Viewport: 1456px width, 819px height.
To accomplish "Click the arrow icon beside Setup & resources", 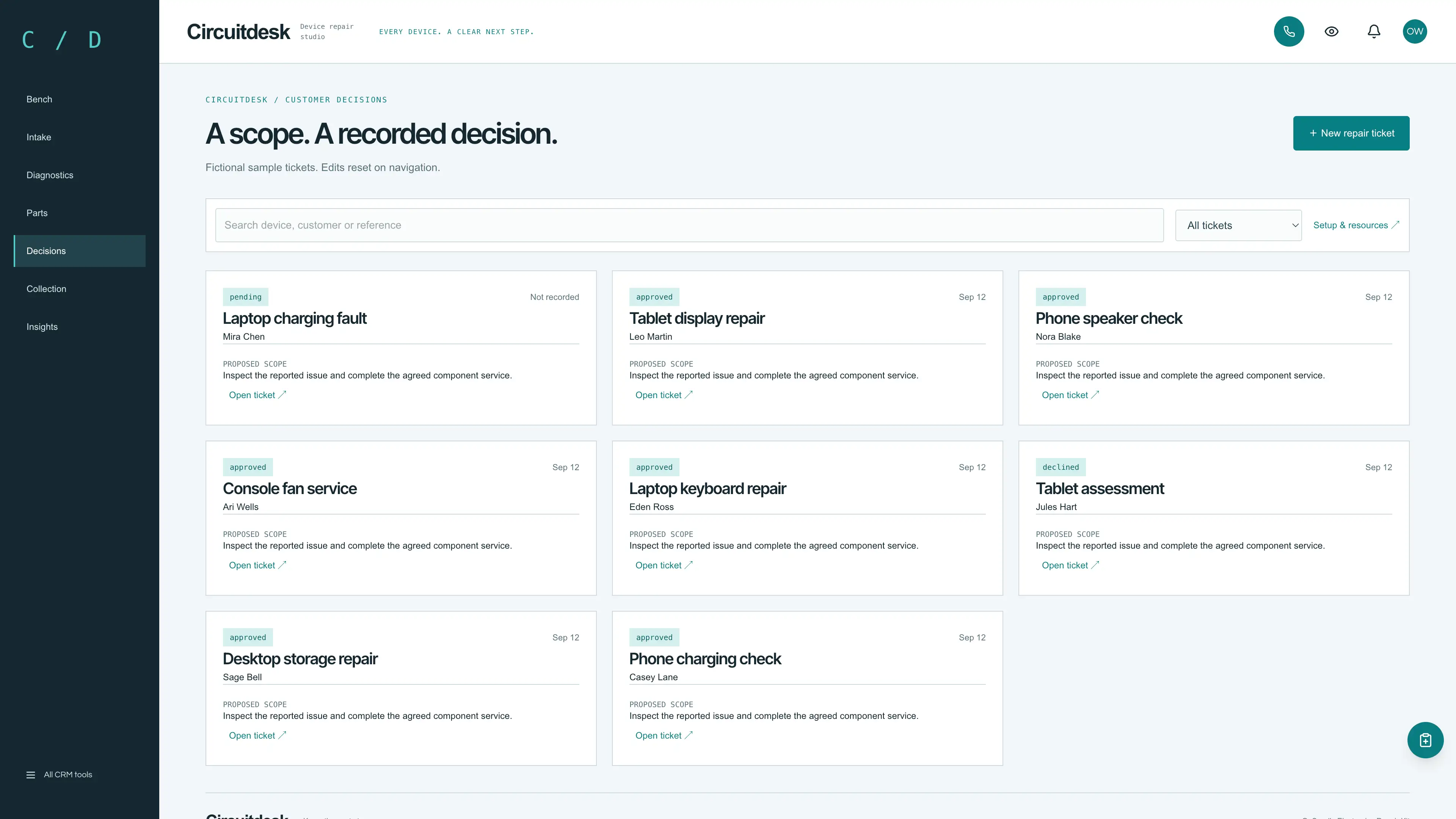I will 1395,225.
